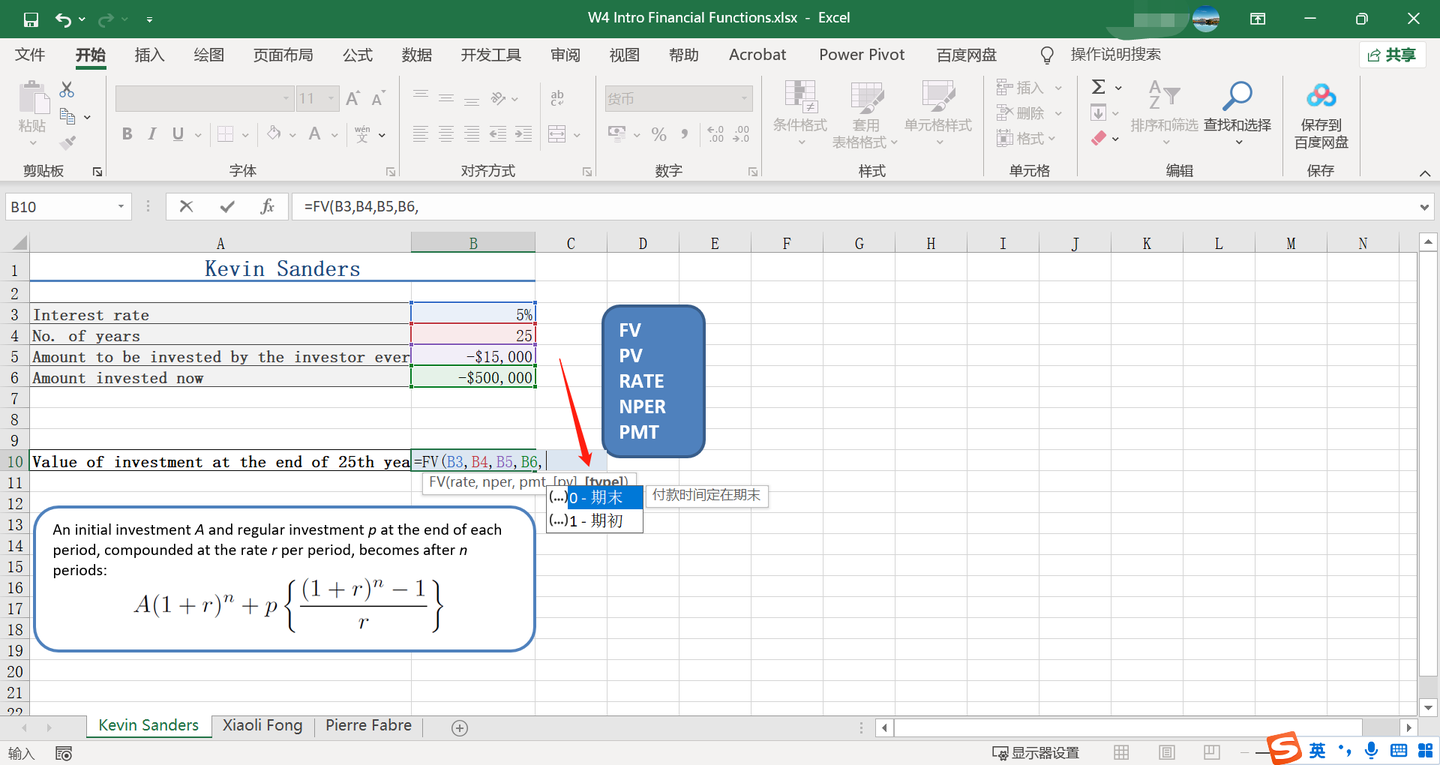The image size is (1440, 765).
Task: Open Find and Select (查找和选择)
Action: click(x=1237, y=110)
